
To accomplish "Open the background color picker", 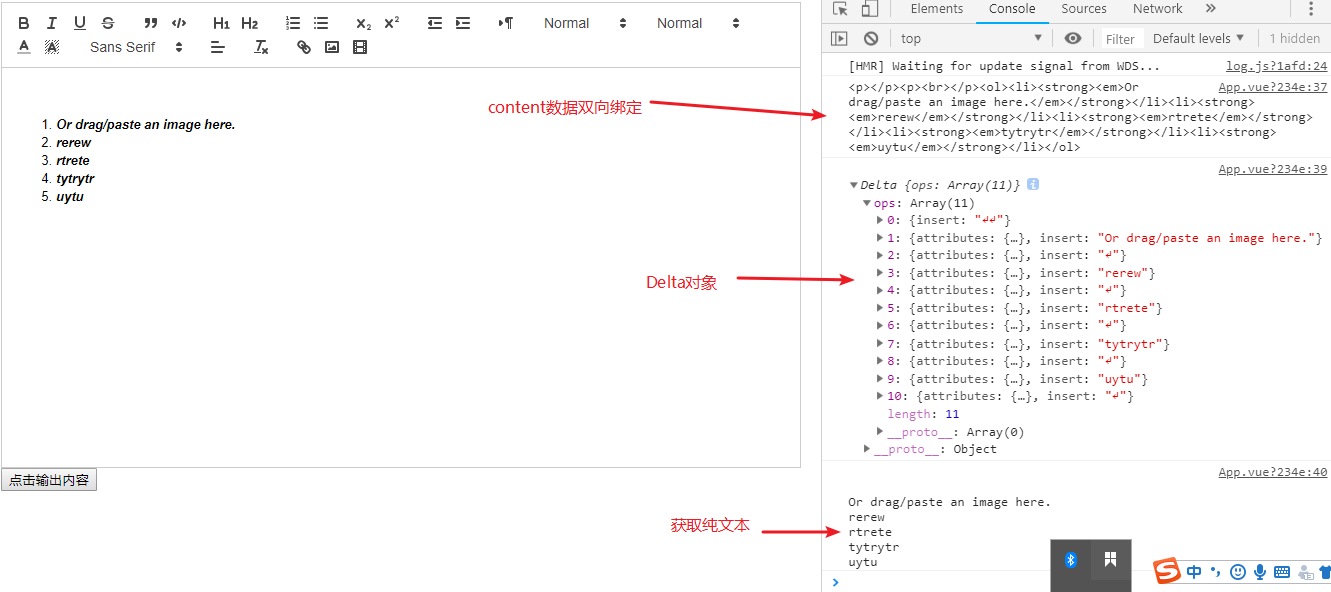I will (52, 47).
